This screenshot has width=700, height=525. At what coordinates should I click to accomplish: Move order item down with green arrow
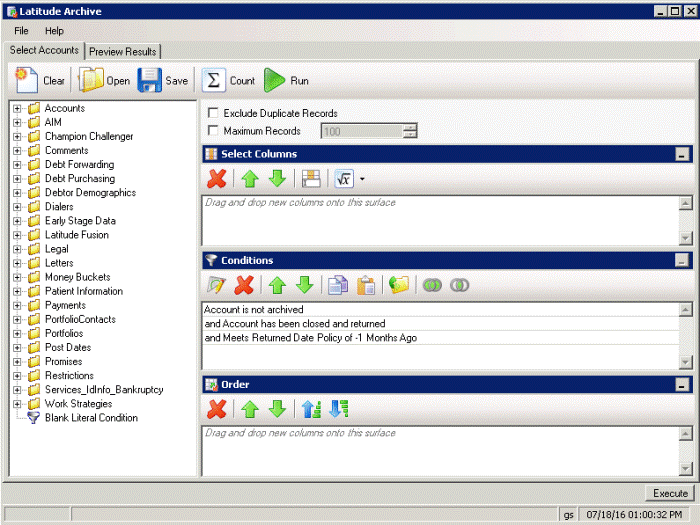tap(277, 409)
